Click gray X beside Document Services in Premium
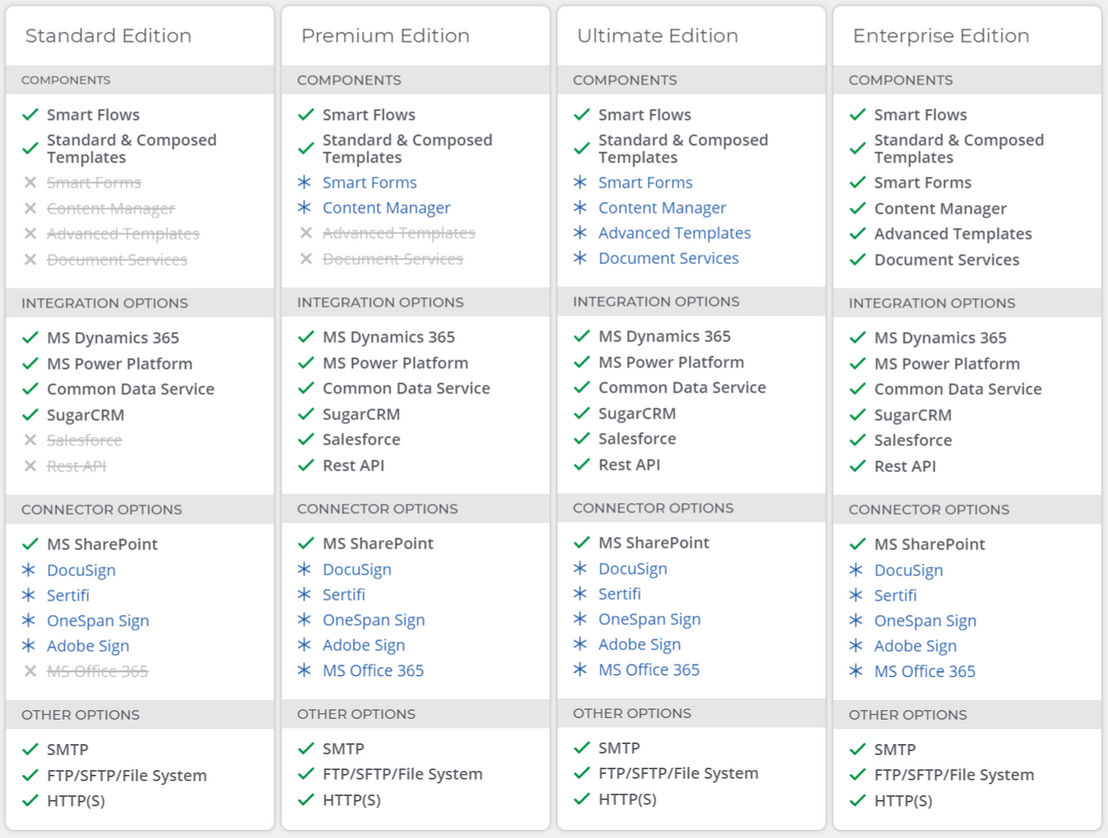 coord(306,259)
